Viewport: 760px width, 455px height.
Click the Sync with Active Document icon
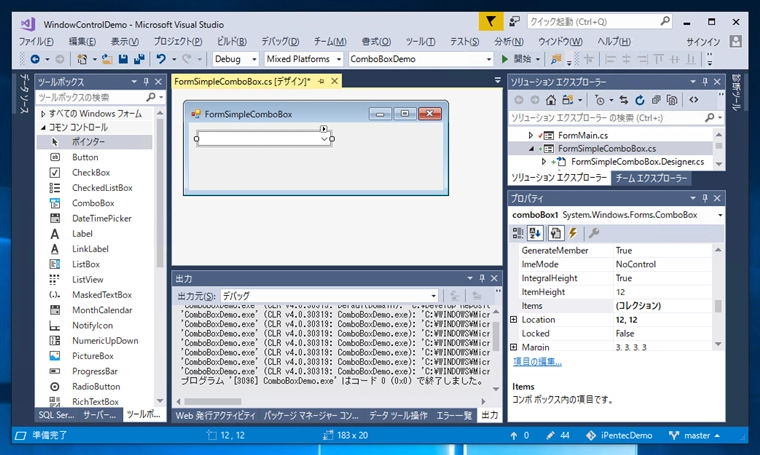(x=624, y=100)
